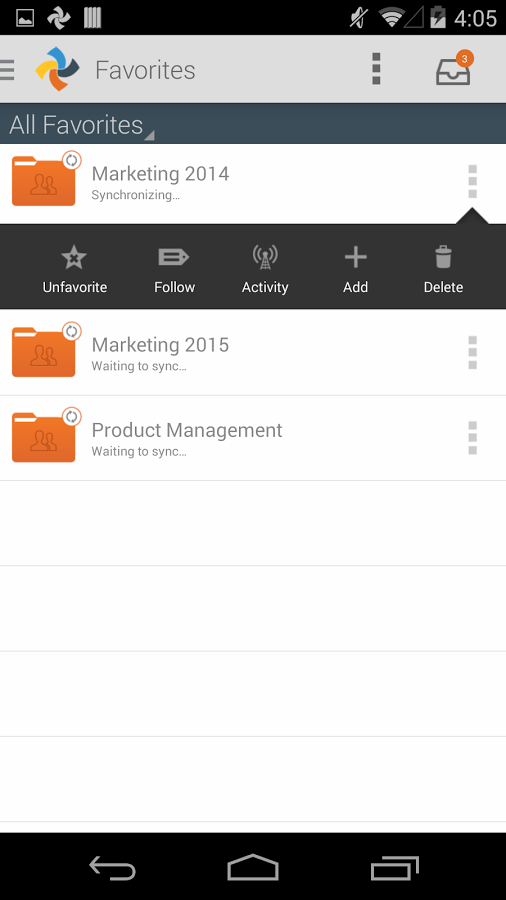Expand Product Management options menu
This screenshot has width=506, height=900.
(473, 438)
